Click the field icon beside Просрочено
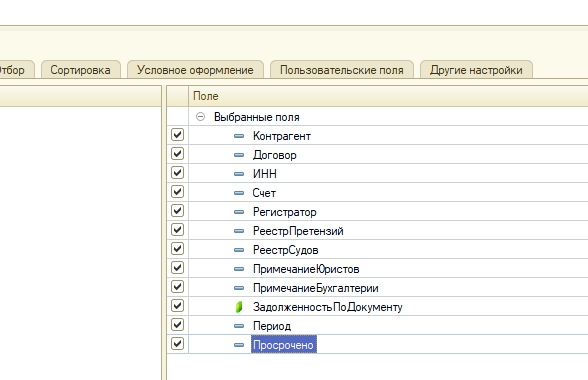This screenshot has width=588, height=380. pyautogui.click(x=239, y=345)
